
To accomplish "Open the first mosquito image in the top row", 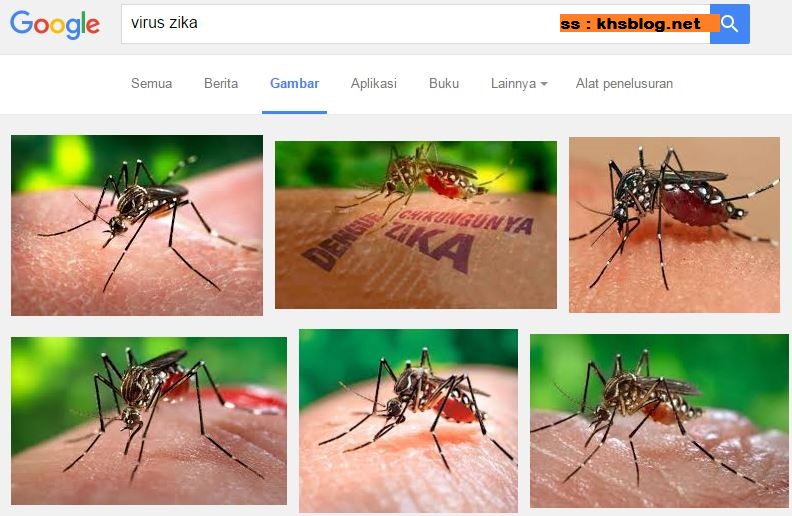I will [x=137, y=225].
